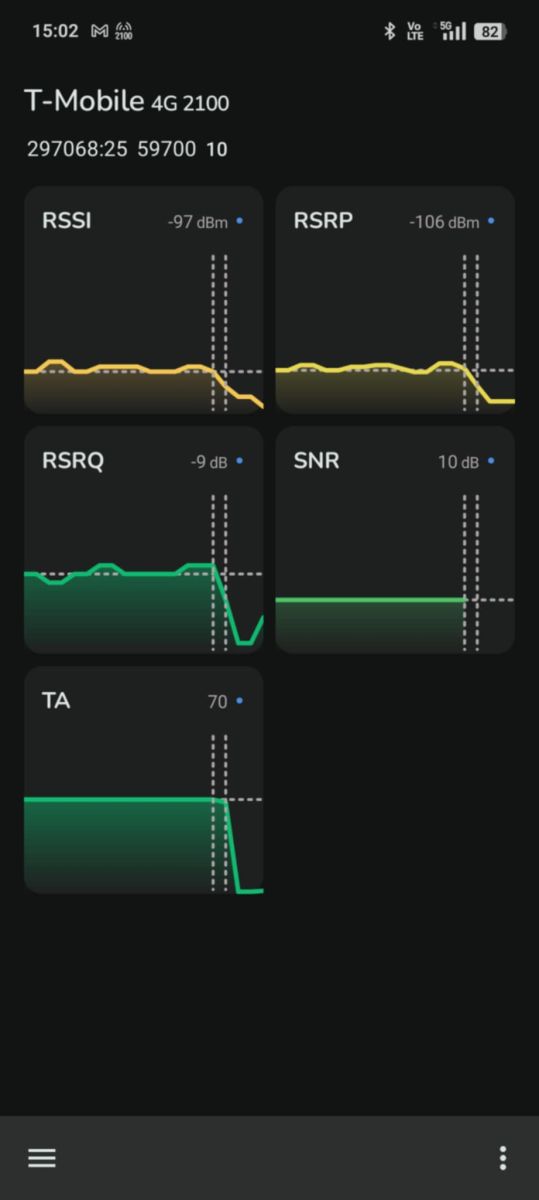Tap the 5G signal strength icon
The width and height of the screenshot is (539, 1200).
[454, 31]
